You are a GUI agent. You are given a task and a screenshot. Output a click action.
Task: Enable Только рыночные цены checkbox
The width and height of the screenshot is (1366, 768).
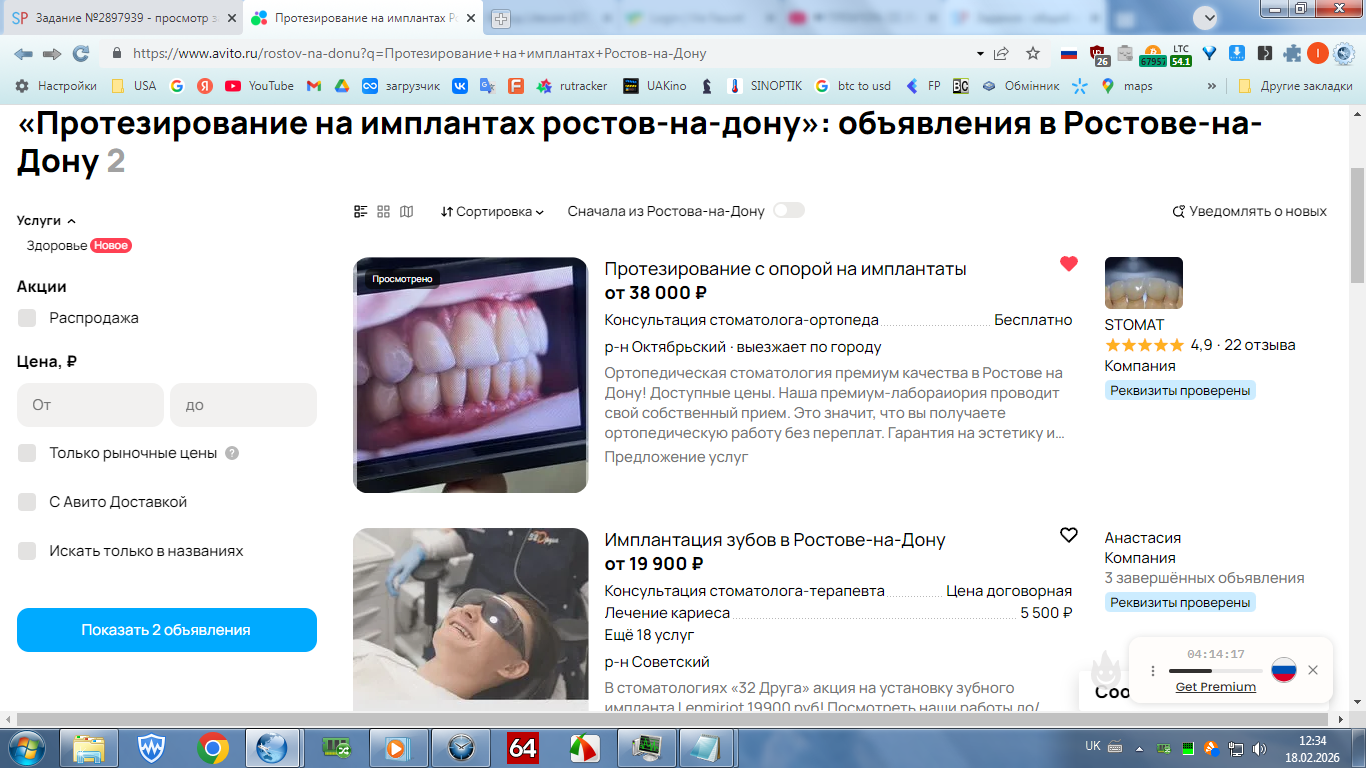27,453
